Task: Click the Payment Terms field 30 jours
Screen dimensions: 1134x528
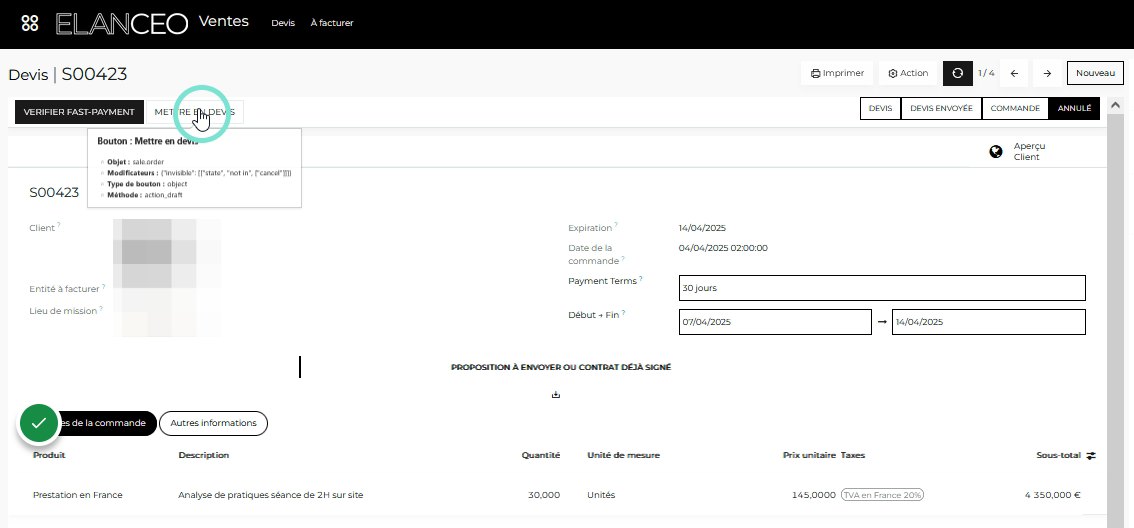Action: coord(882,288)
